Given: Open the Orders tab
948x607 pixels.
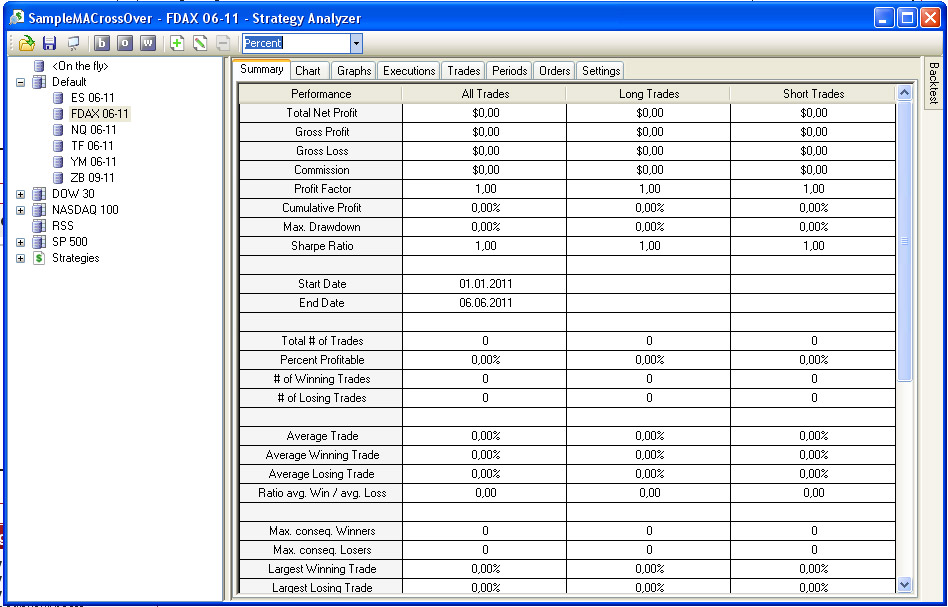Looking at the screenshot, I should (x=554, y=71).
